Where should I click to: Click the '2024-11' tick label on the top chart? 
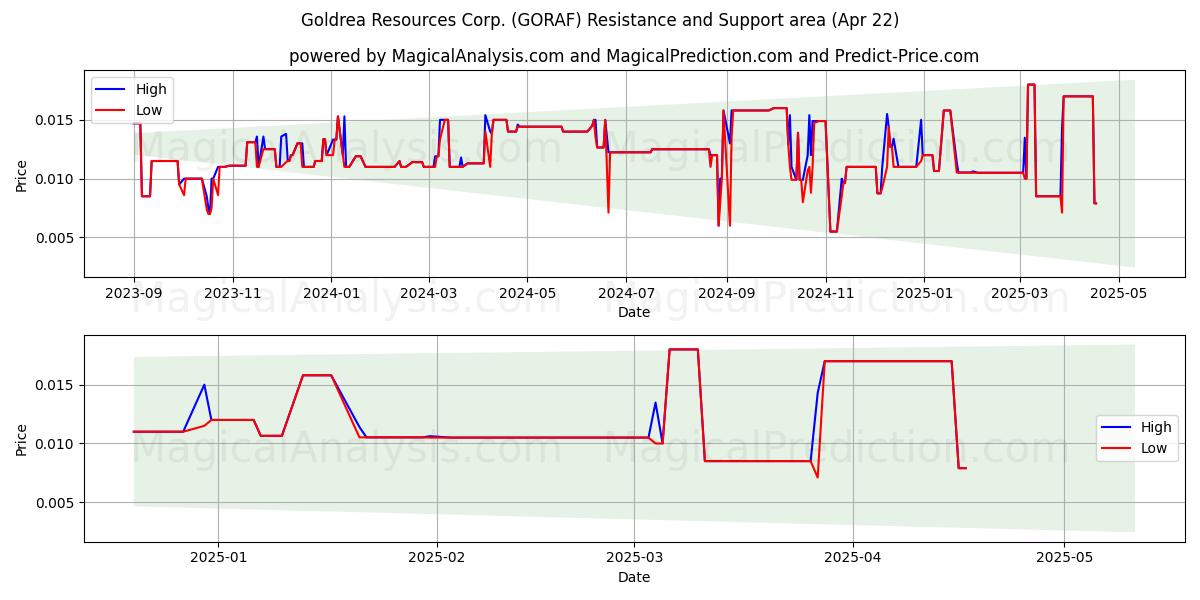(x=825, y=294)
